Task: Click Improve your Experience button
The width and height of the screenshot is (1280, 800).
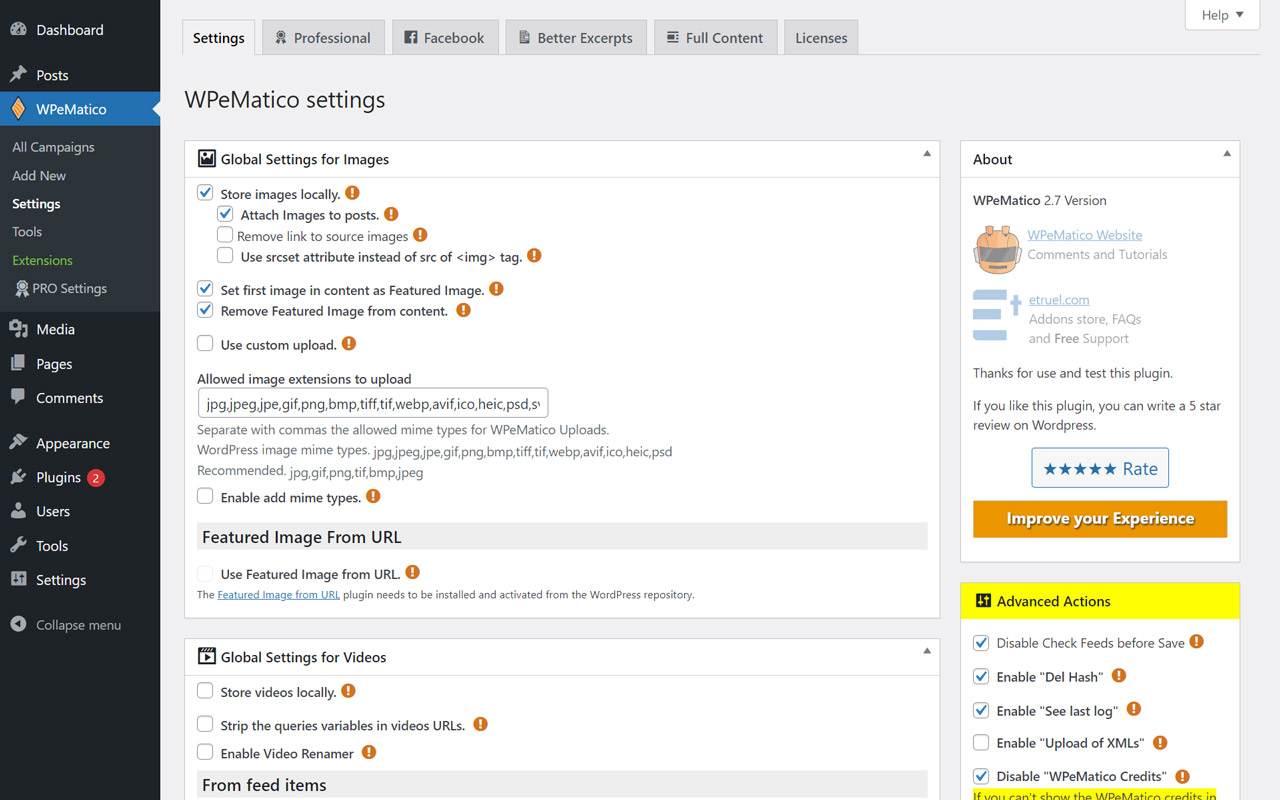Action: [x=1100, y=519]
